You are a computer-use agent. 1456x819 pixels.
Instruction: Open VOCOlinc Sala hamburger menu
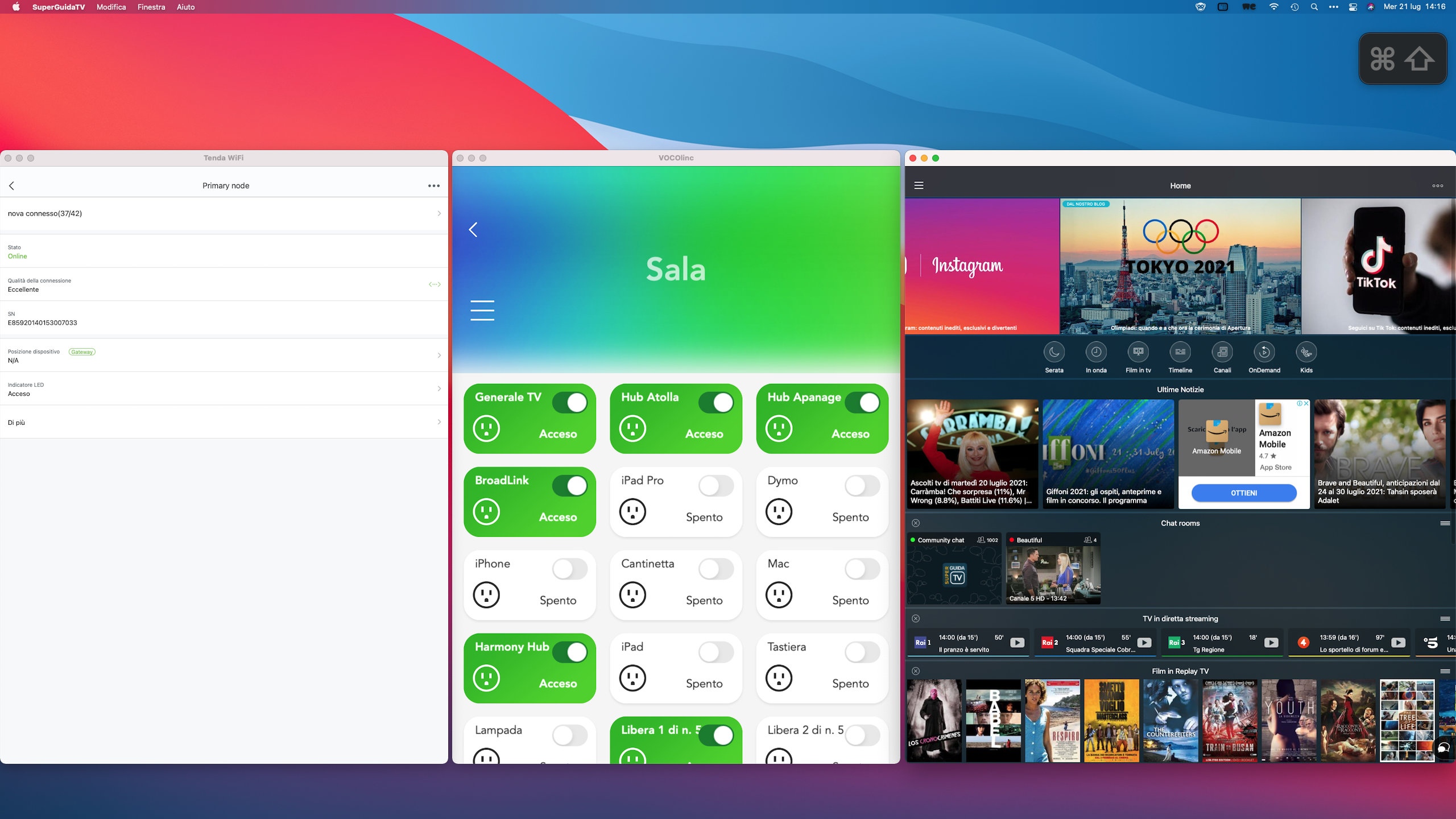coord(482,310)
